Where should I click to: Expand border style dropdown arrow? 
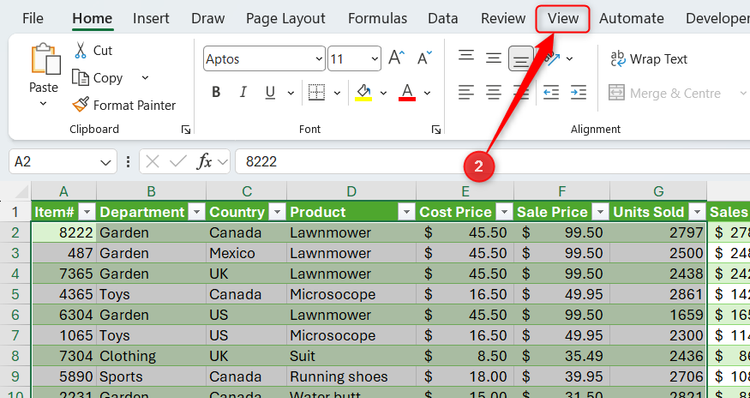(337, 93)
